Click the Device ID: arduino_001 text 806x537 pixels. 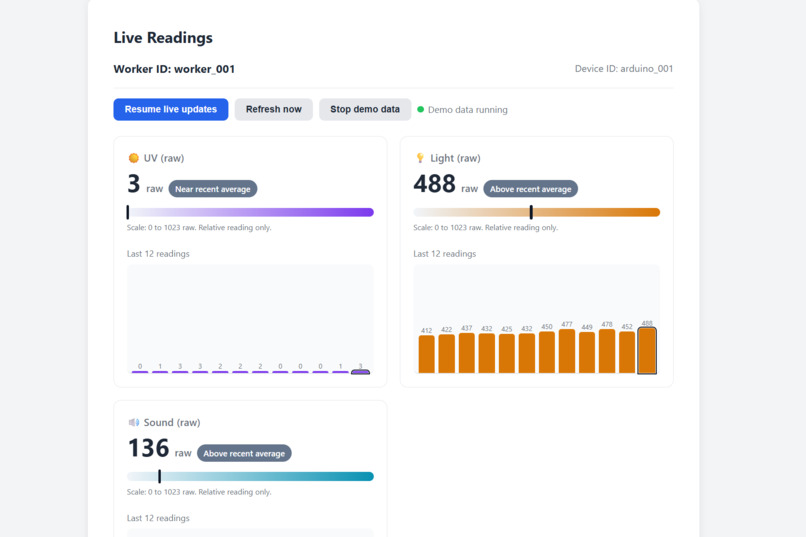(624, 68)
